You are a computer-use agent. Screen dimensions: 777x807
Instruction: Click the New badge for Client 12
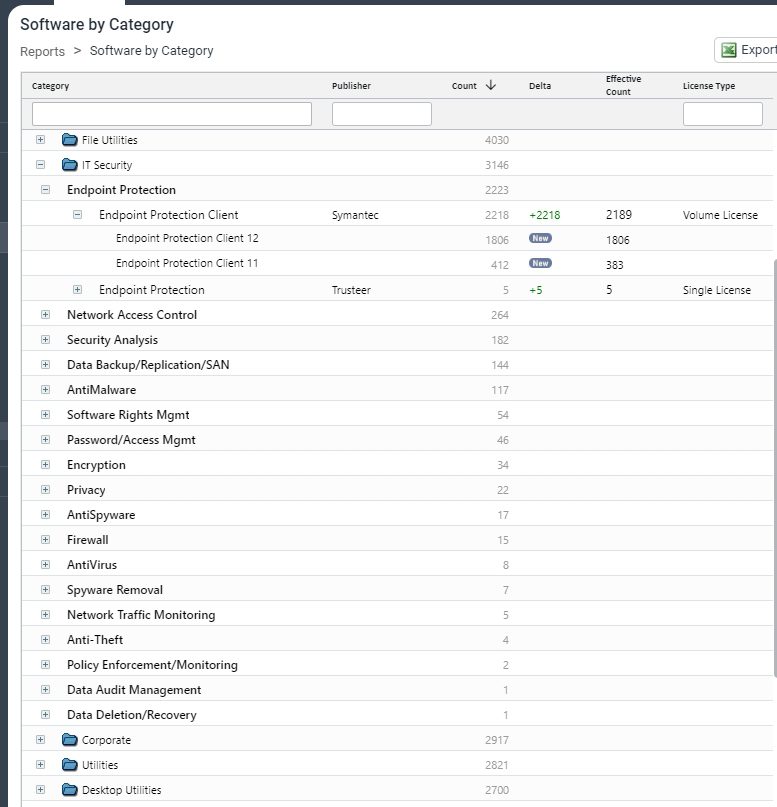tap(540, 238)
